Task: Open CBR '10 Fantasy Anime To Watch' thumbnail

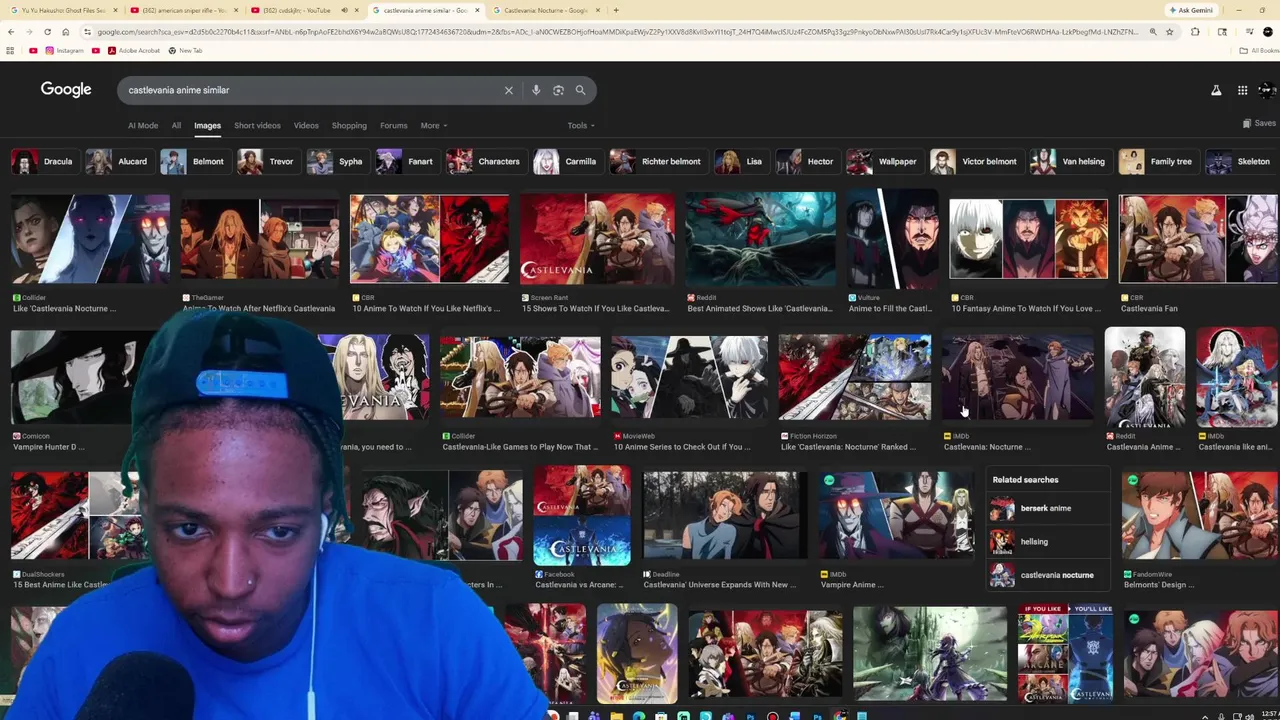Action: tap(1028, 239)
